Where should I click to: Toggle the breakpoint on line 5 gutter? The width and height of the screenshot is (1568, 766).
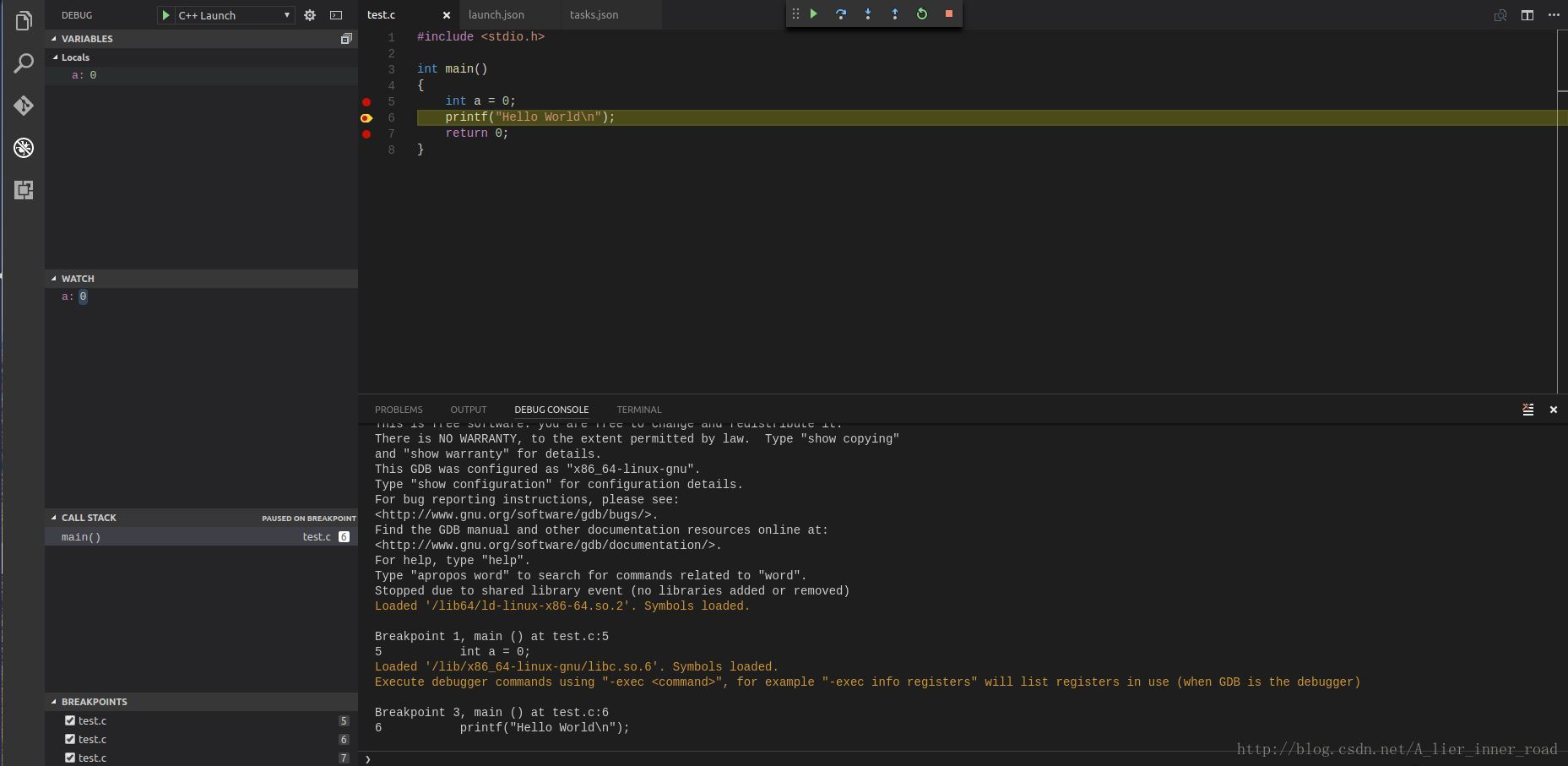point(366,101)
